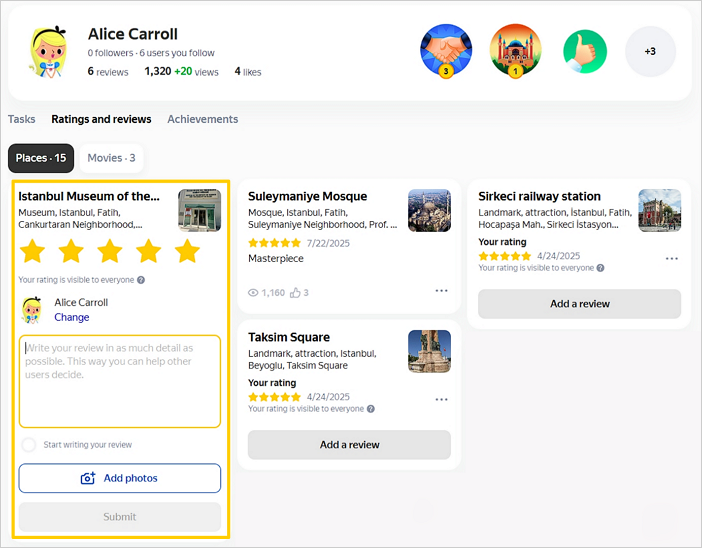Click the handshake achievement badge
The image size is (702, 548).
tap(445, 50)
